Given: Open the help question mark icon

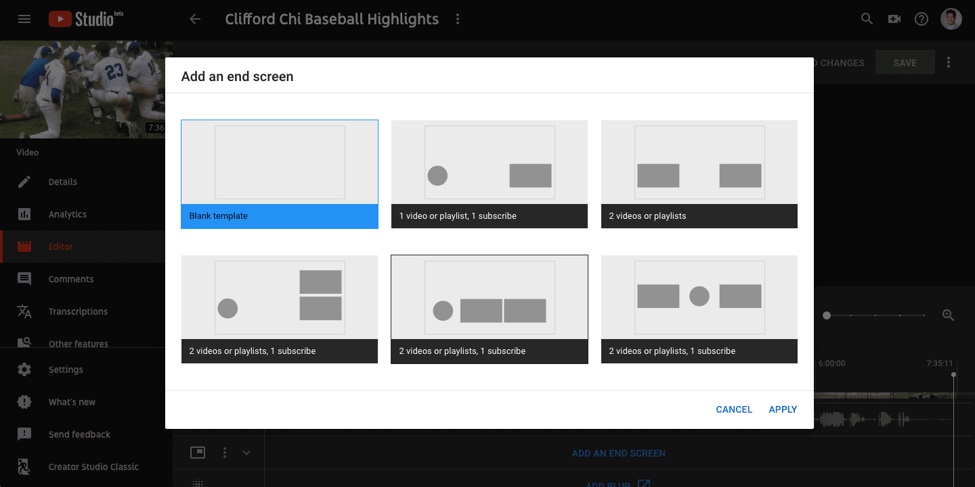Looking at the screenshot, I should pos(922,19).
